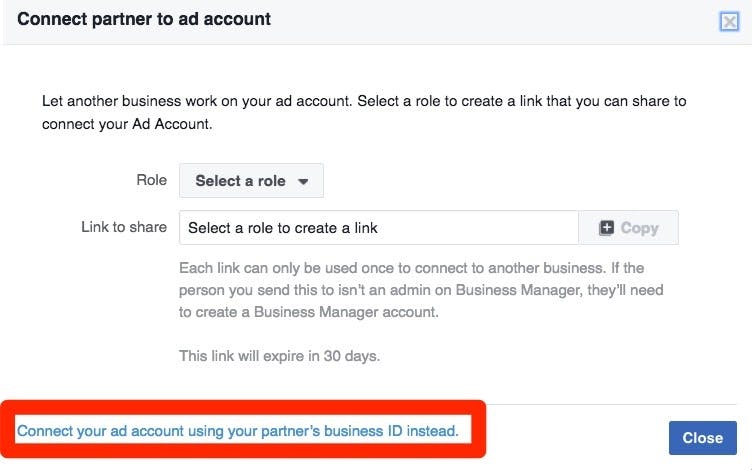
Task: Click the 'Each link can only be used once' help text
Action: 411,268
